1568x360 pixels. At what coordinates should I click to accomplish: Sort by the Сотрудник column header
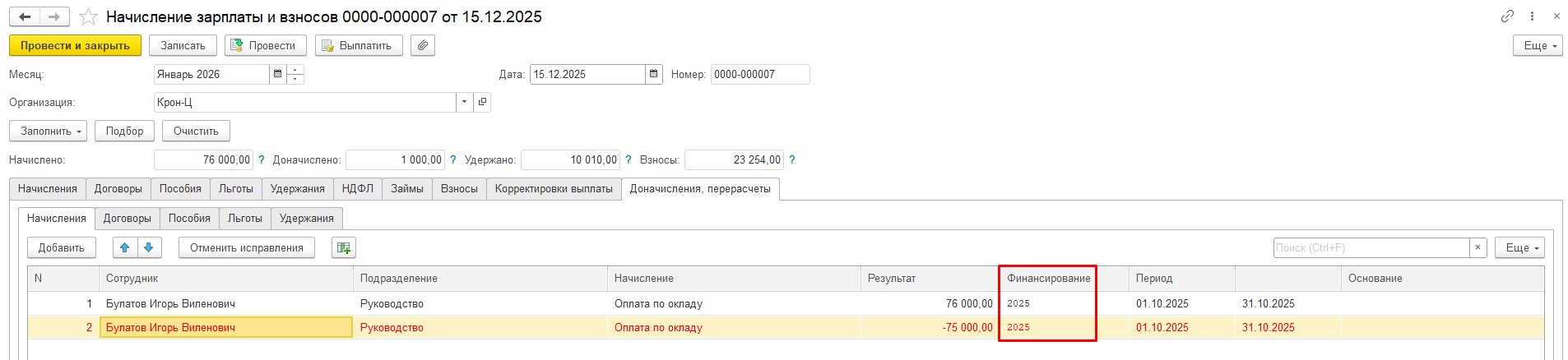[226, 279]
